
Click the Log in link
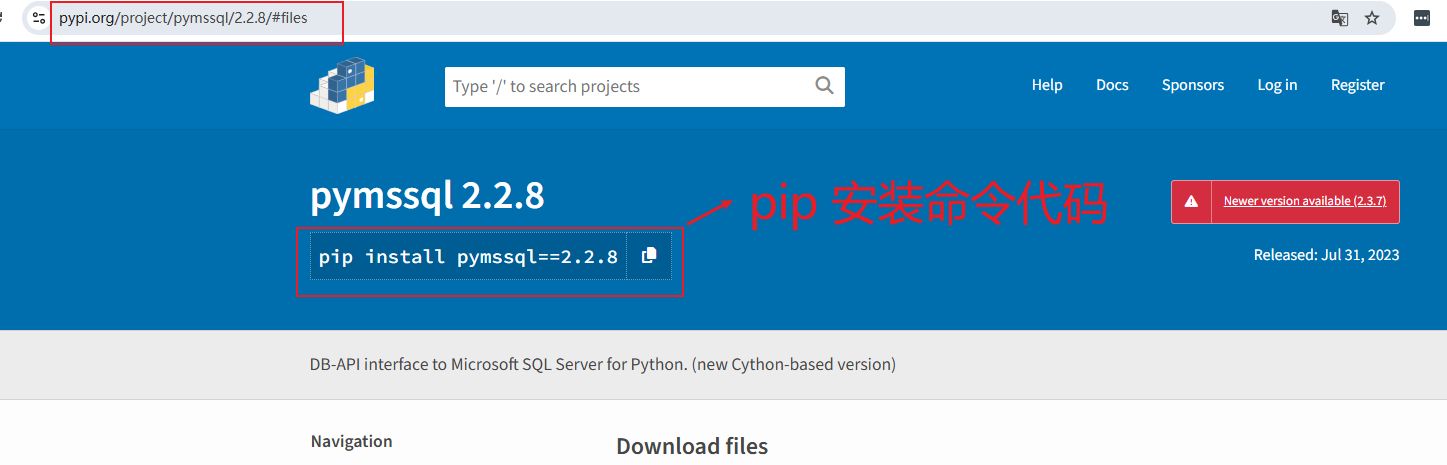click(1277, 85)
